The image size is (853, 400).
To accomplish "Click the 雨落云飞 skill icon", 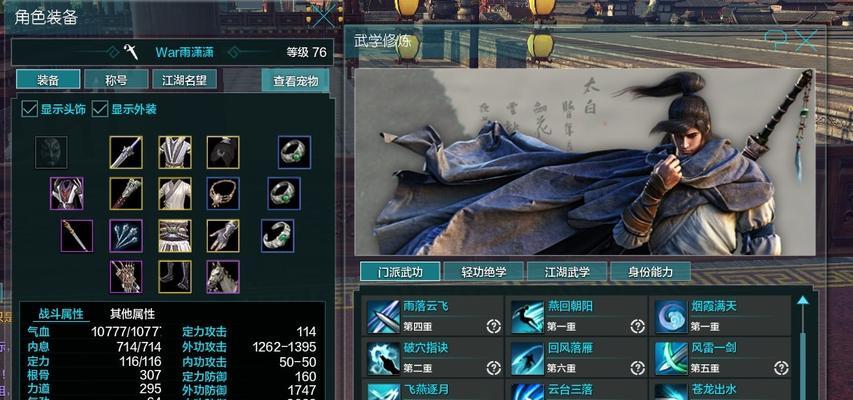I will click(384, 317).
